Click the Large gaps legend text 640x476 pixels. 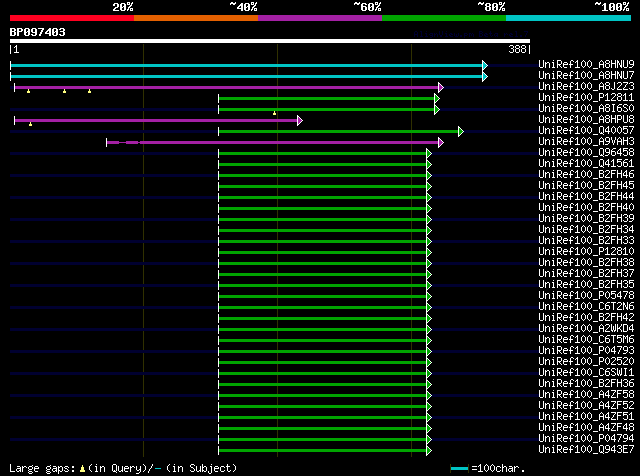click(x=123, y=468)
